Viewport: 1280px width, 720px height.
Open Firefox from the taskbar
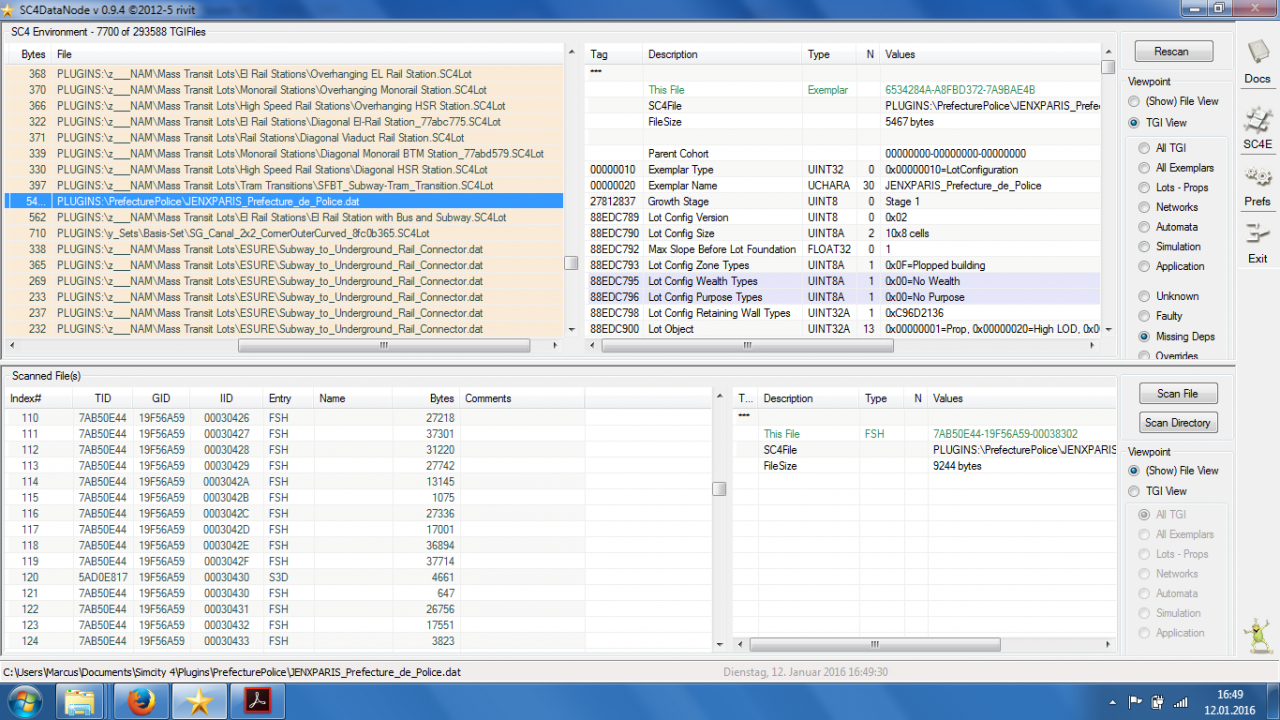(142, 702)
